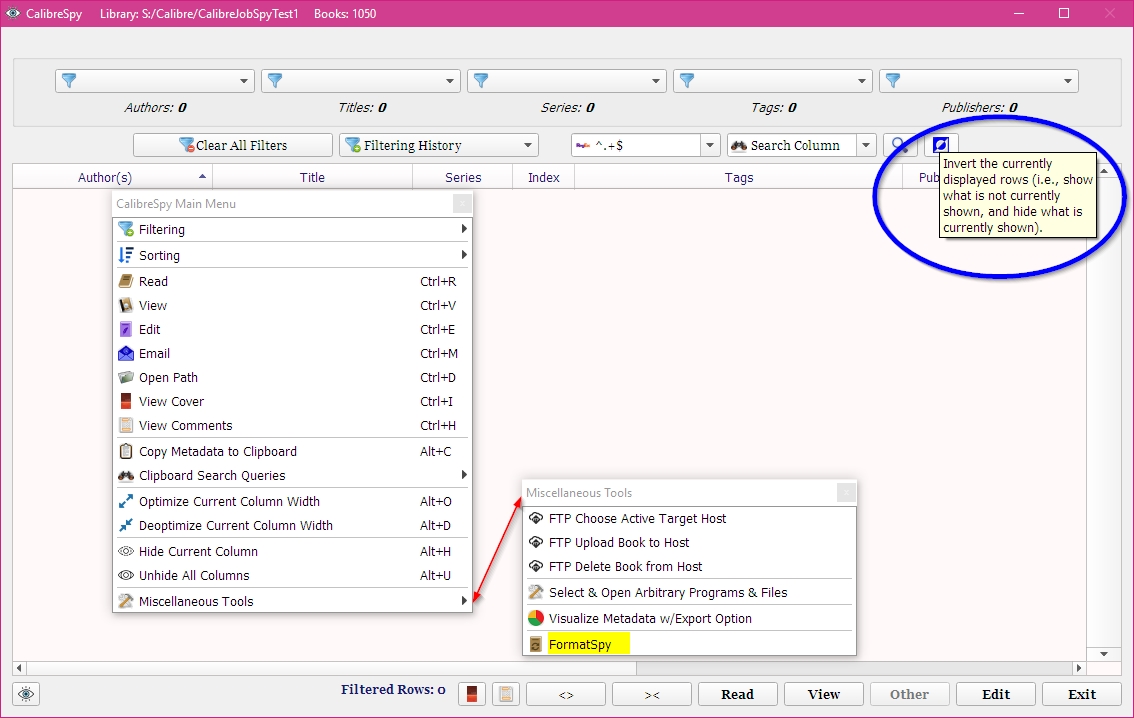
Task: Select Optimize Current Column Width
Action: point(292,501)
